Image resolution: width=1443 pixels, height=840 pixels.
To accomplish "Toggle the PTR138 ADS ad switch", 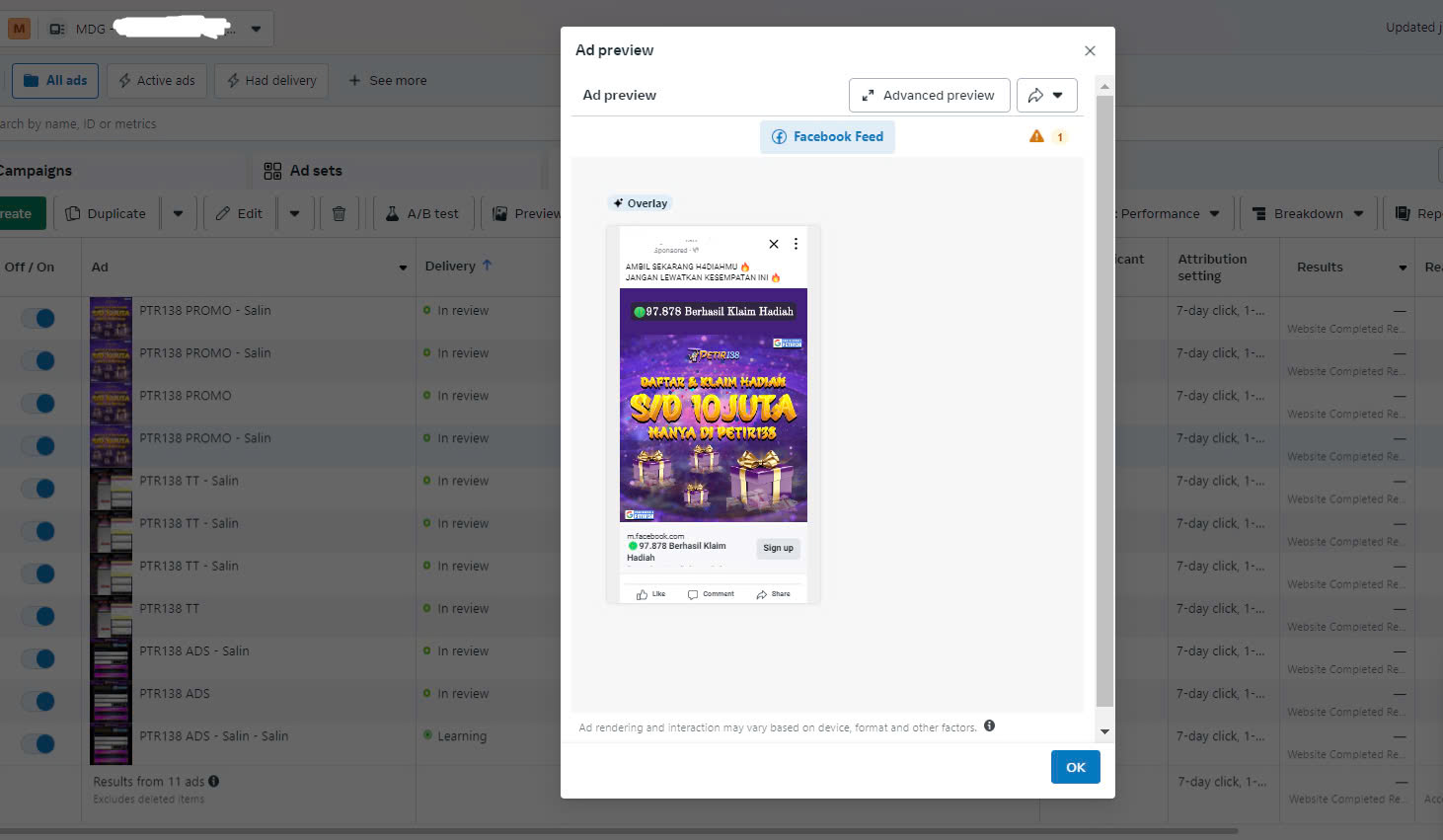I will point(38,702).
